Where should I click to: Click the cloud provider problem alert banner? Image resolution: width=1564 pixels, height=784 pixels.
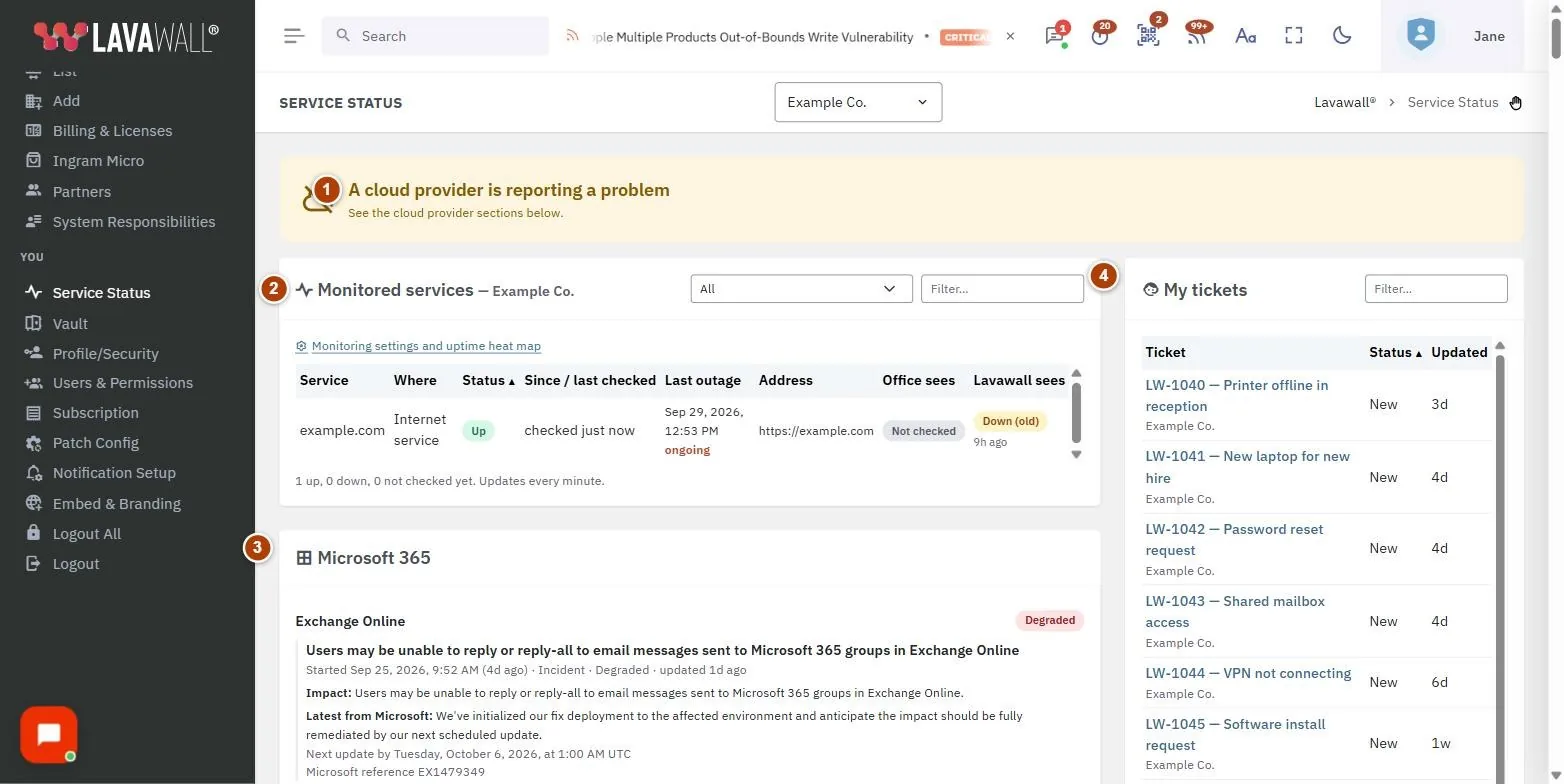(x=901, y=198)
